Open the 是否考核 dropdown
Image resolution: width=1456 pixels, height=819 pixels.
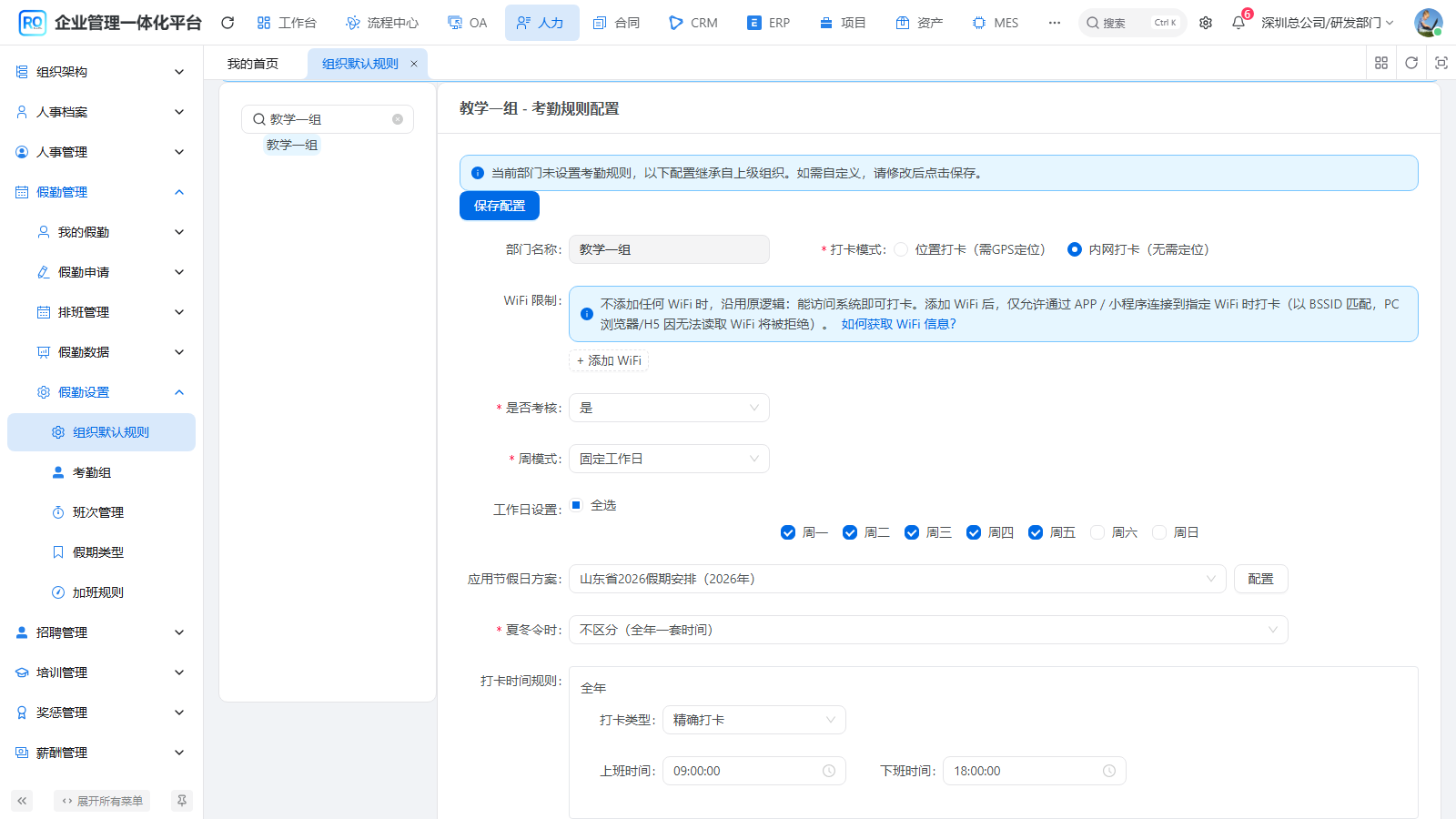point(669,408)
